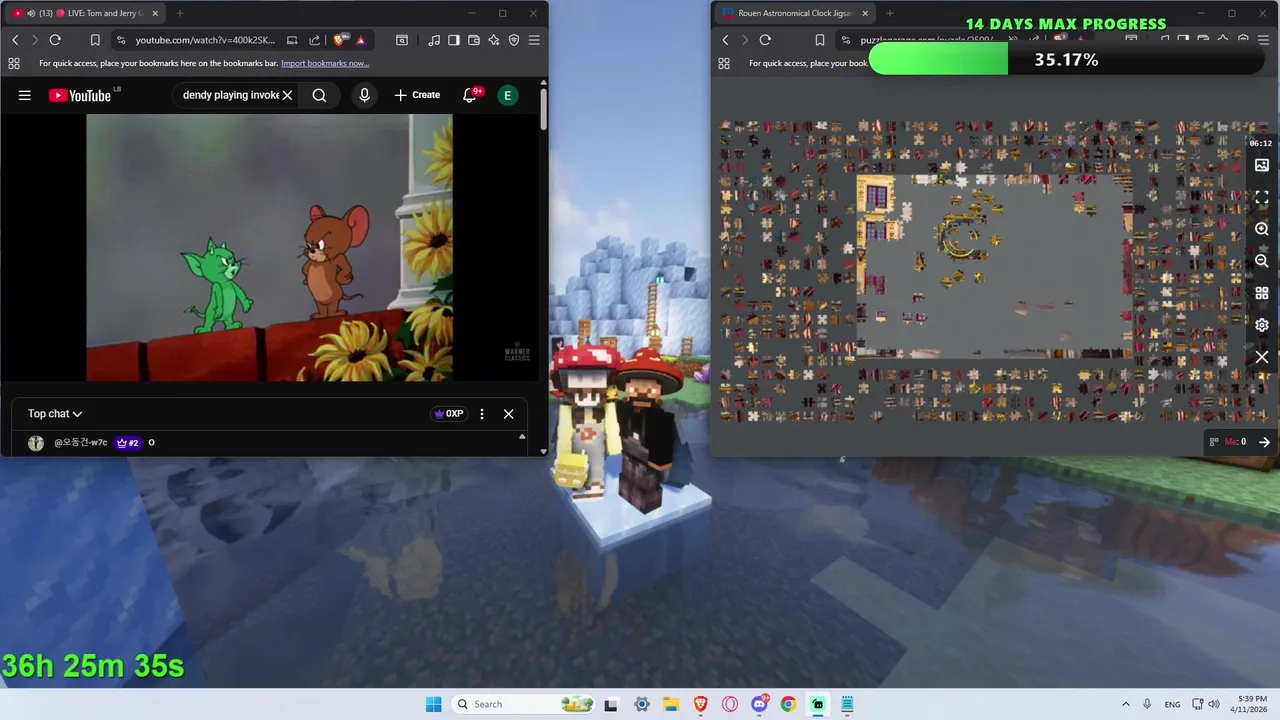Image resolution: width=1280 pixels, height=720 pixels.
Task: Zoom in on the jigsaw puzzle
Action: (1262, 229)
